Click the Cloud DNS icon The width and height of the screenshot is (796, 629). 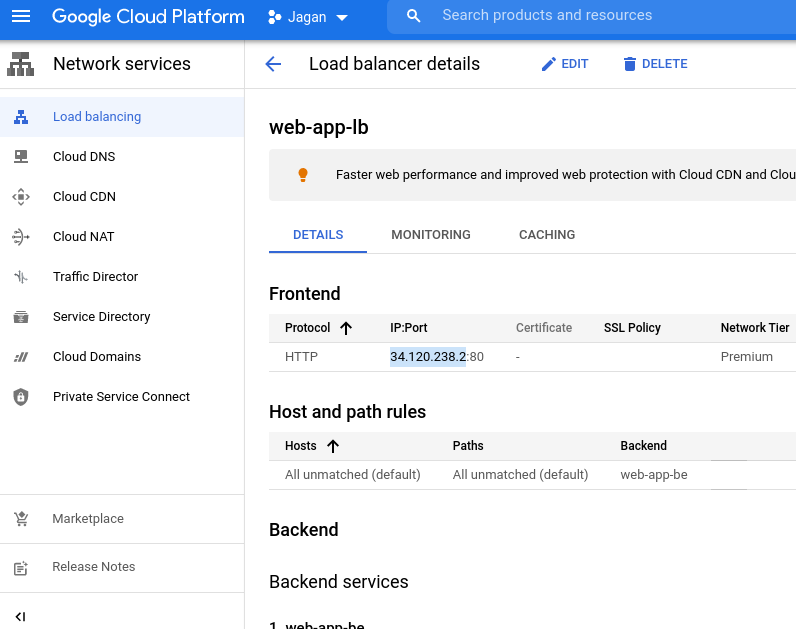(x=21, y=156)
